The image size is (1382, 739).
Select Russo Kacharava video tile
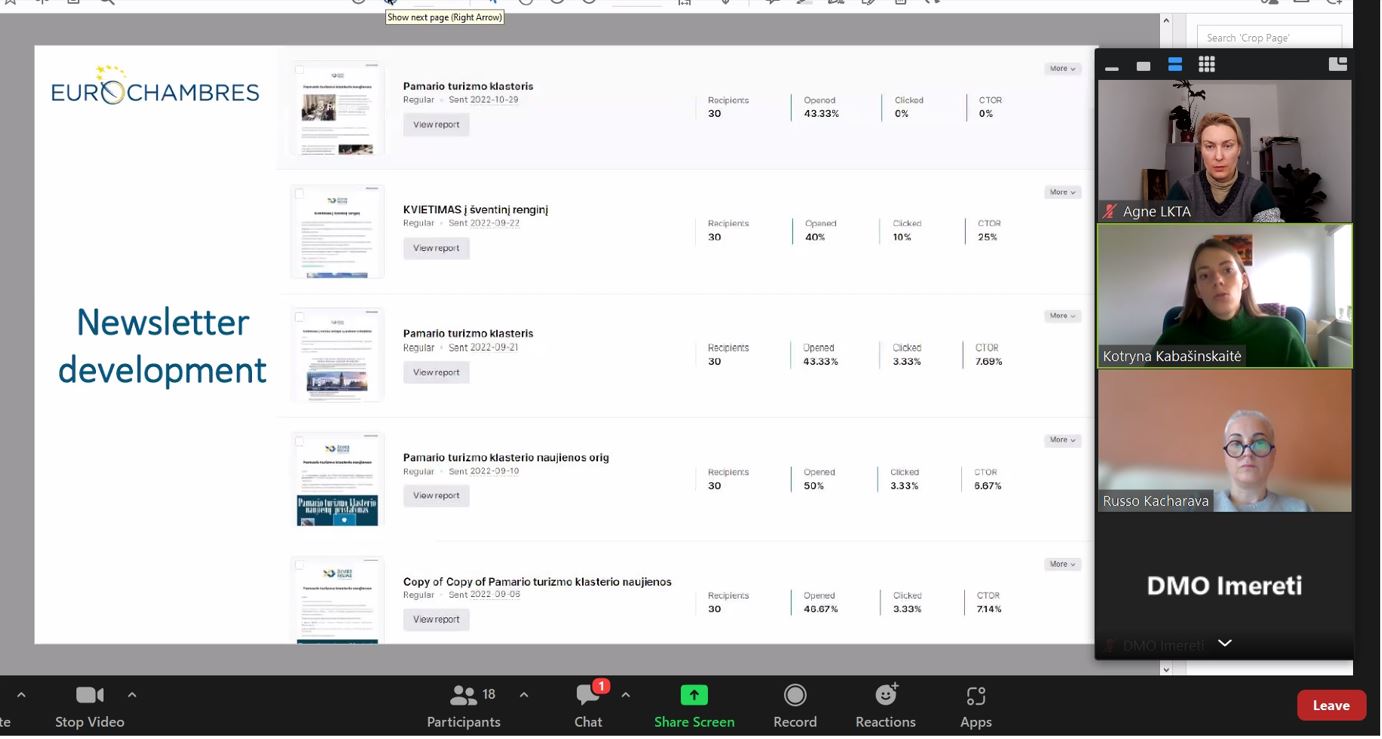[1224, 441]
